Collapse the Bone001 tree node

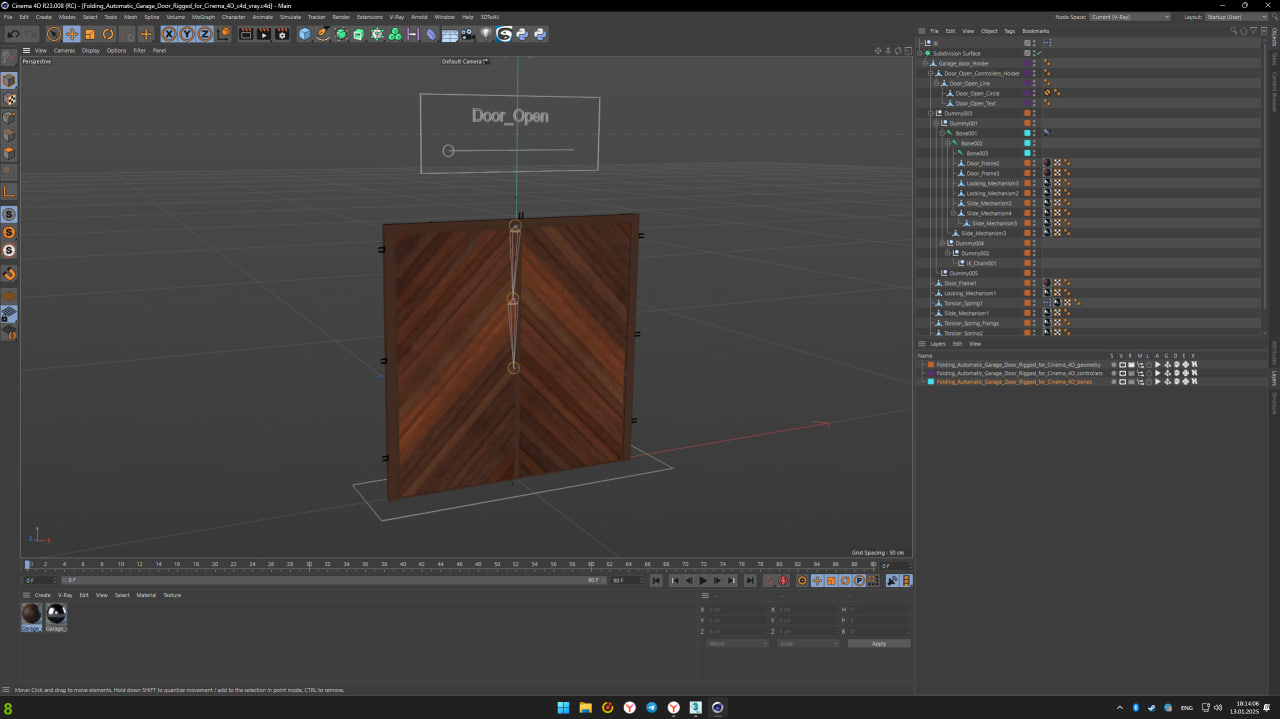point(942,133)
